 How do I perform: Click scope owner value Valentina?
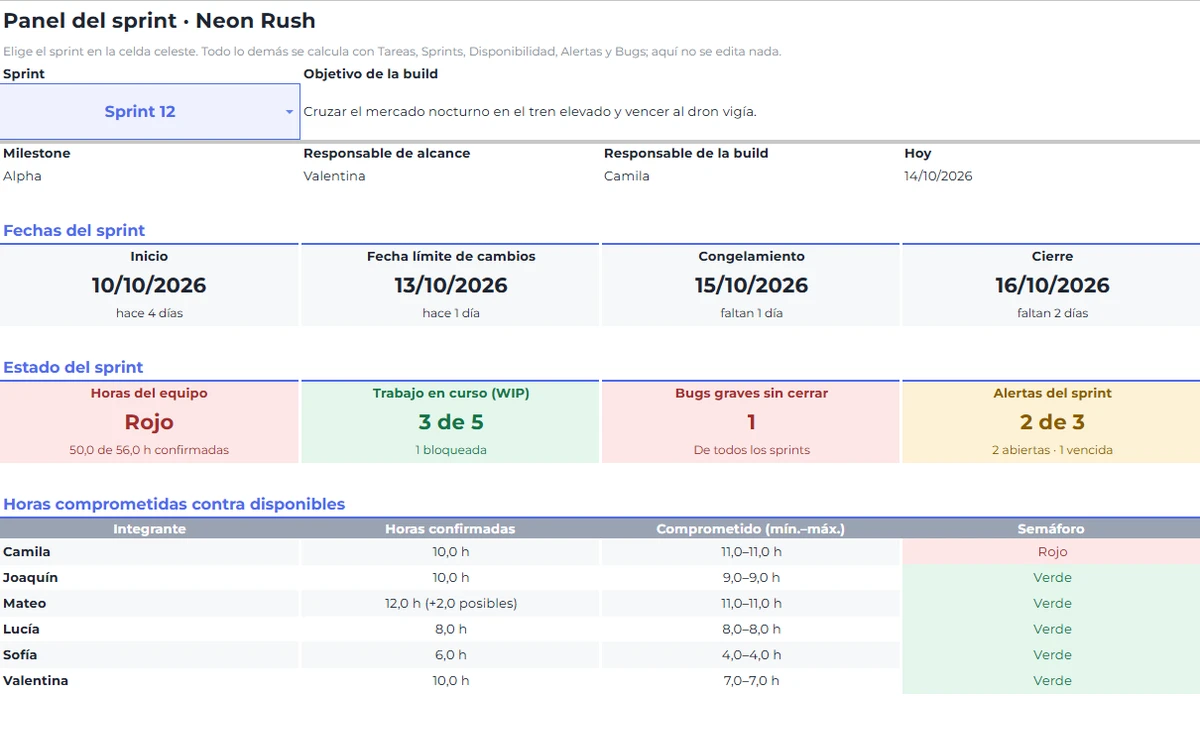pyautogui.click(x=334, y=176)
